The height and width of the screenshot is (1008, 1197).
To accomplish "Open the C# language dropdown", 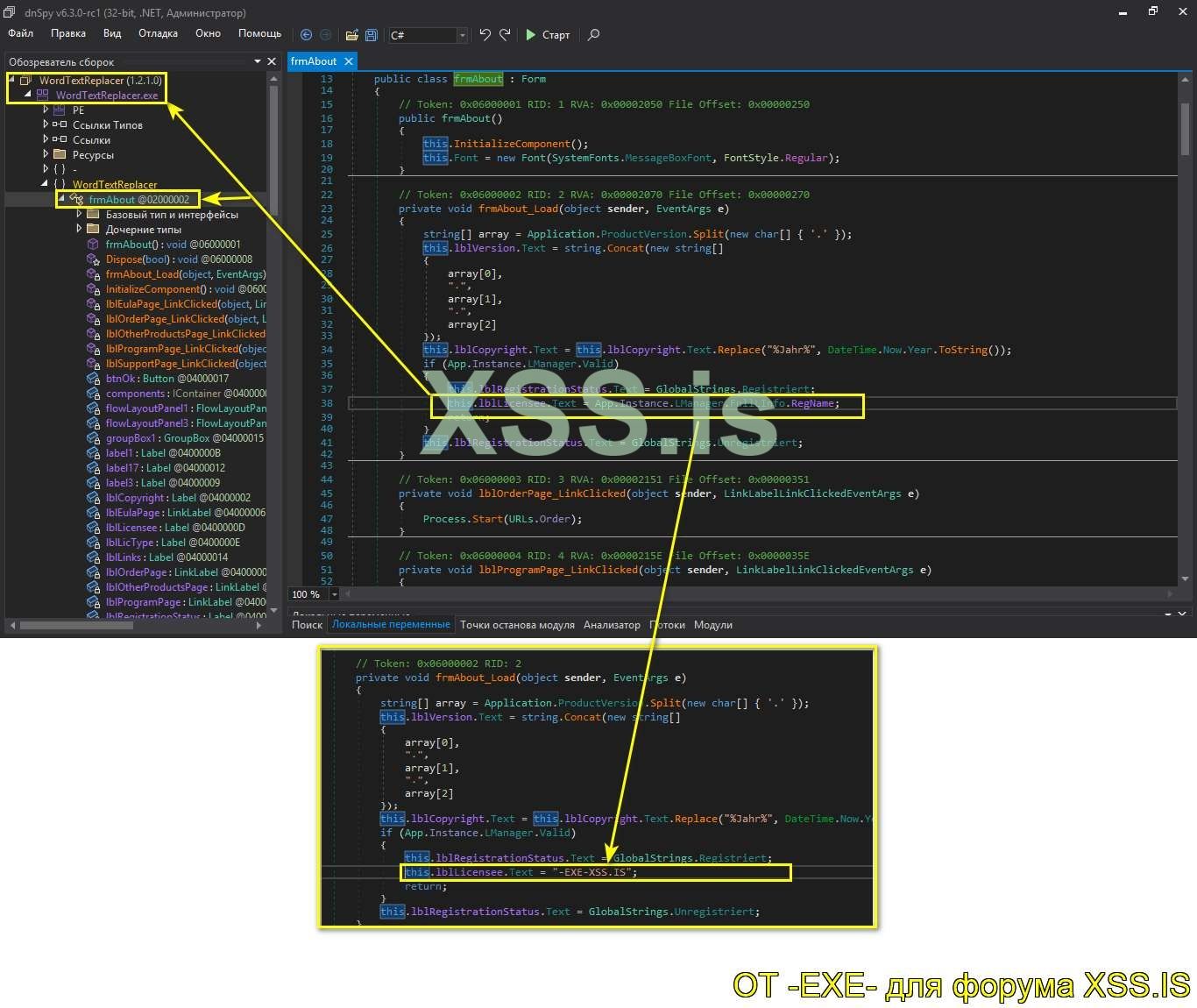I will (x=462, y=35).
